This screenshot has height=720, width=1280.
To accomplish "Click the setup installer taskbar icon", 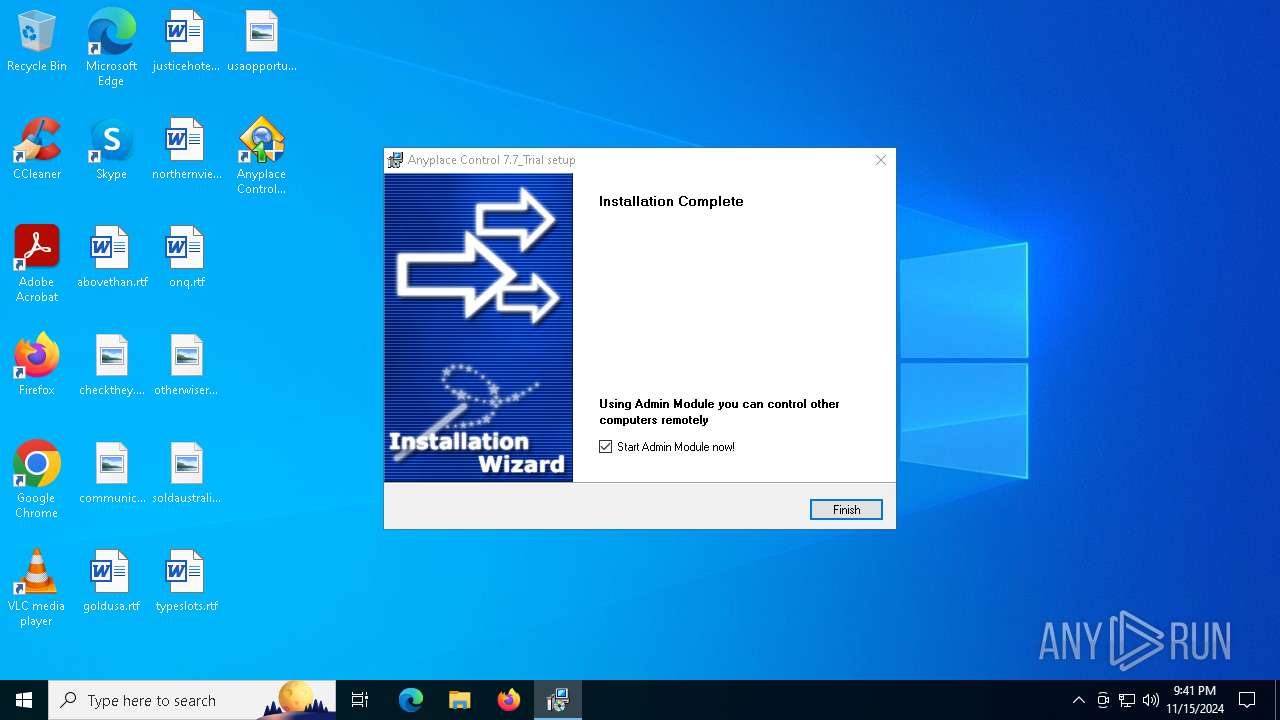I will [557, 700].
